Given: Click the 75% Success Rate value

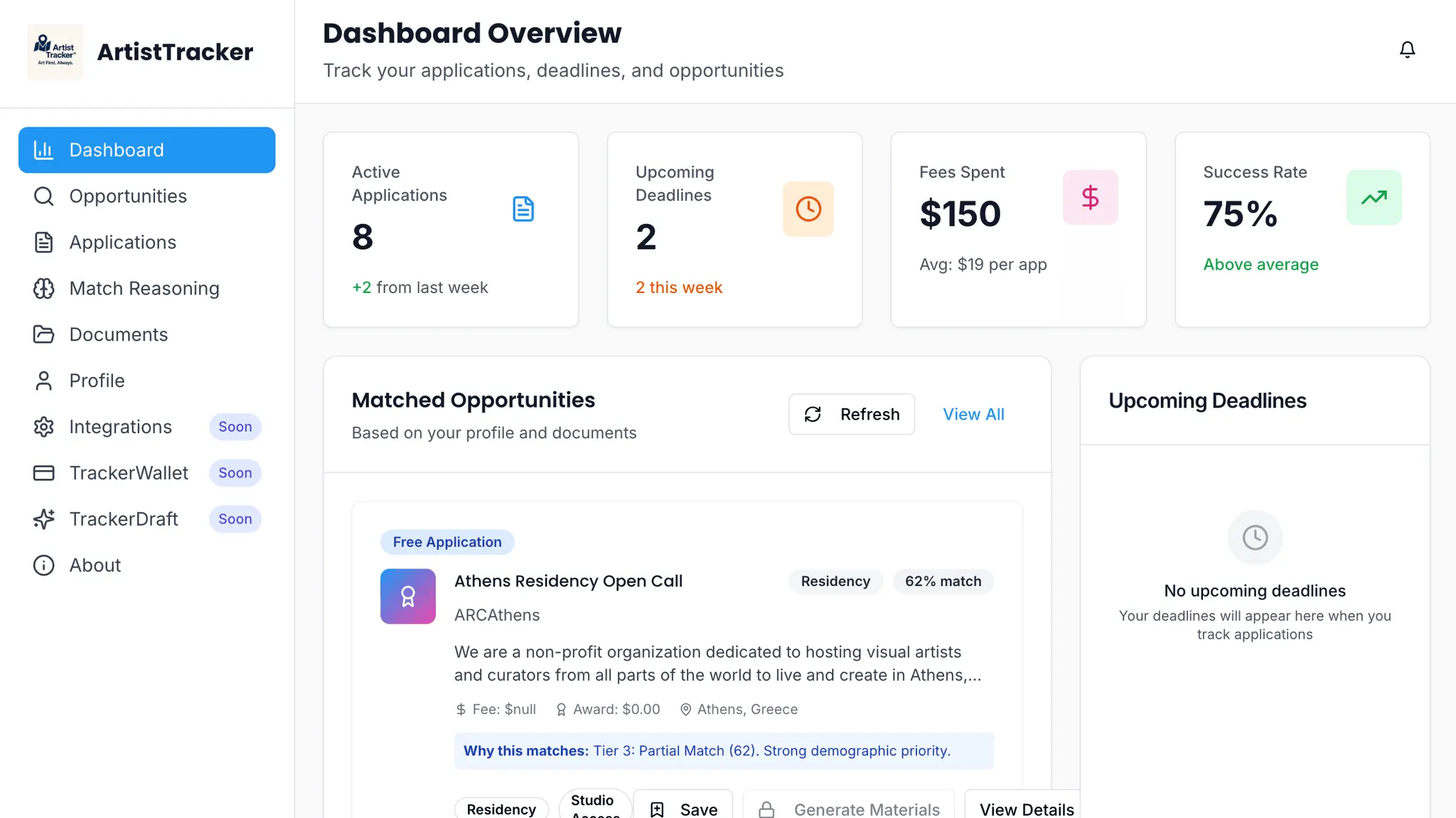Looking at the screenshot, I should (x=1241, y=214).
